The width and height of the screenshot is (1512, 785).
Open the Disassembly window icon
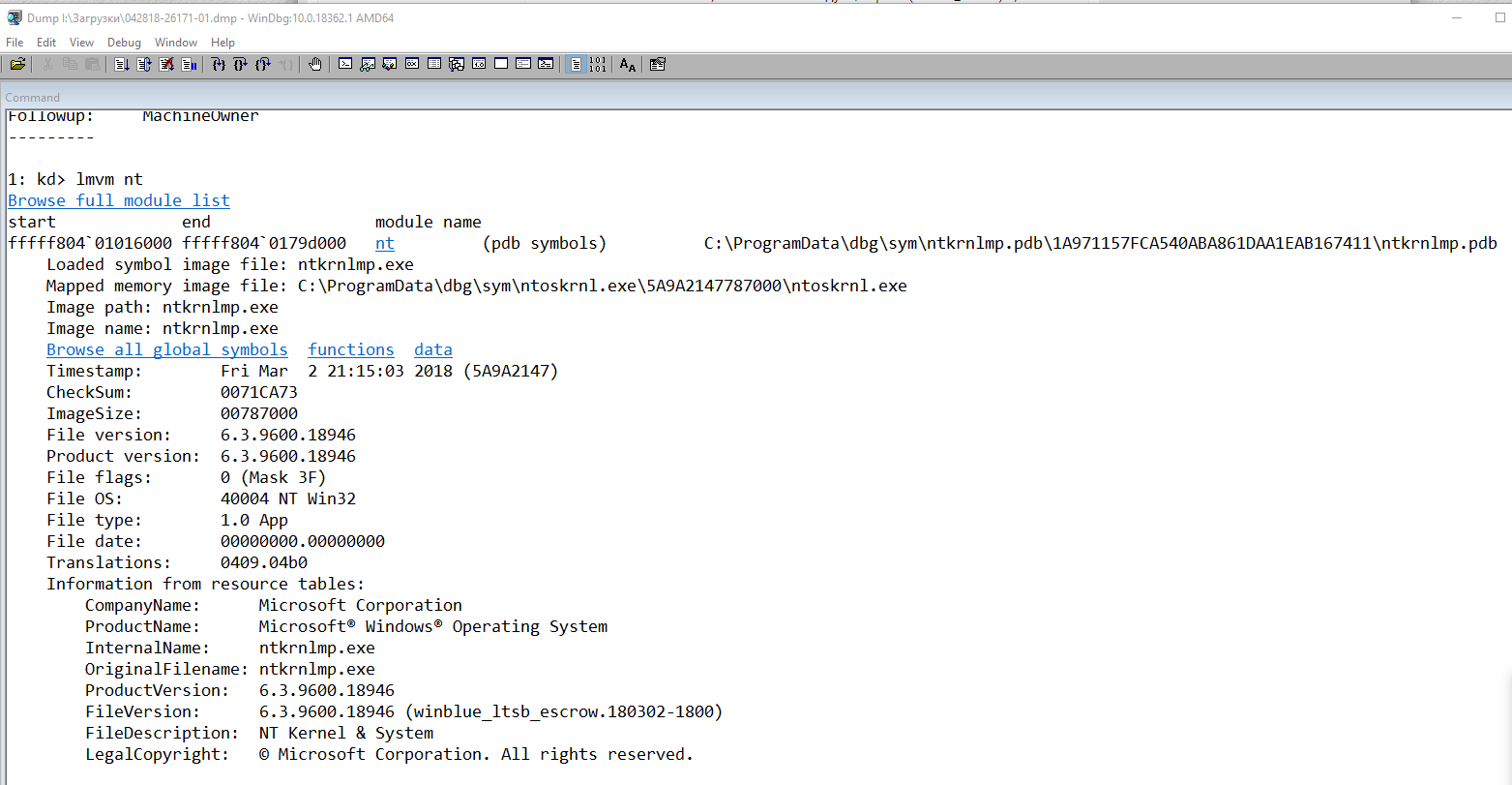(478, 65)
